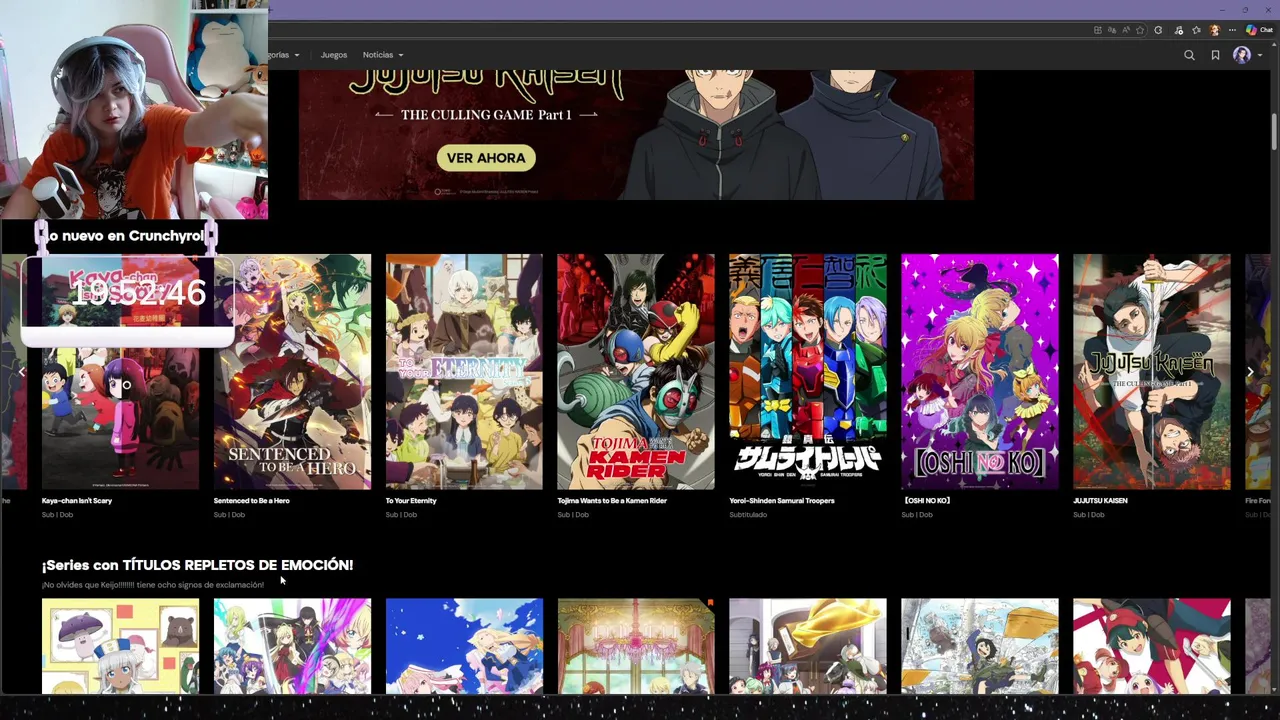Add this page to favorites with star icon
The image size is (1280, 720).
1140,30
